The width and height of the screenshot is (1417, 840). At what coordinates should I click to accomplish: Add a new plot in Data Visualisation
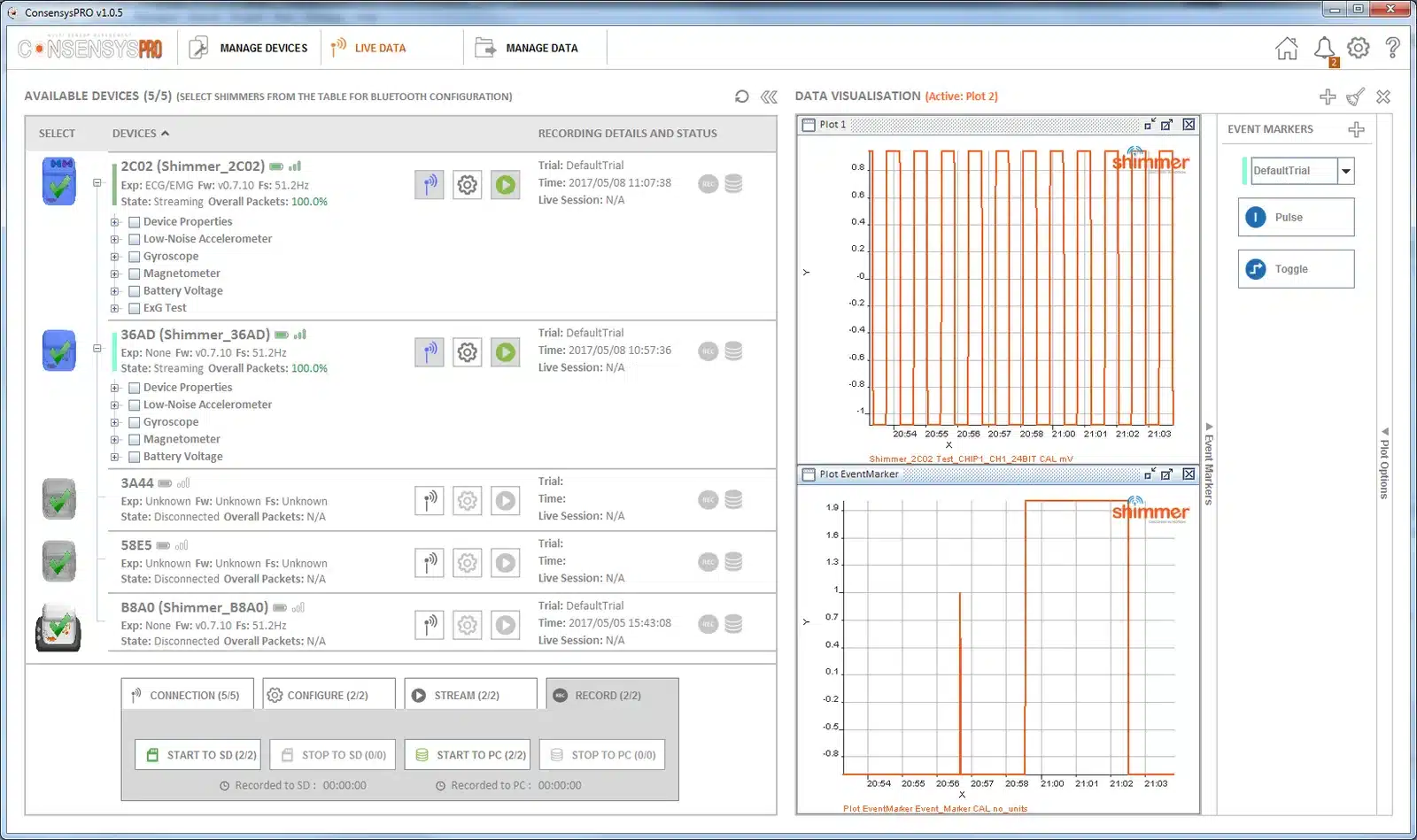(x=1328, y=96)
